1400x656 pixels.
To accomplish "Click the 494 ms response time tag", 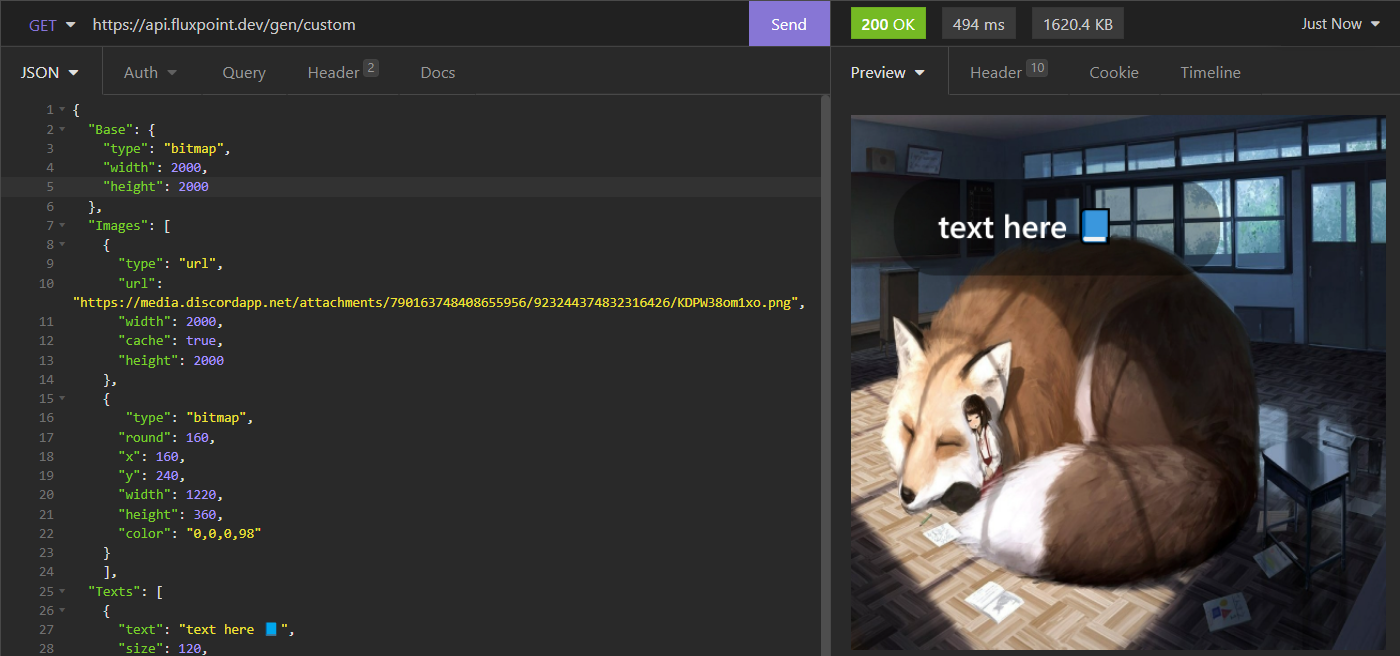I will coord(979,24).
